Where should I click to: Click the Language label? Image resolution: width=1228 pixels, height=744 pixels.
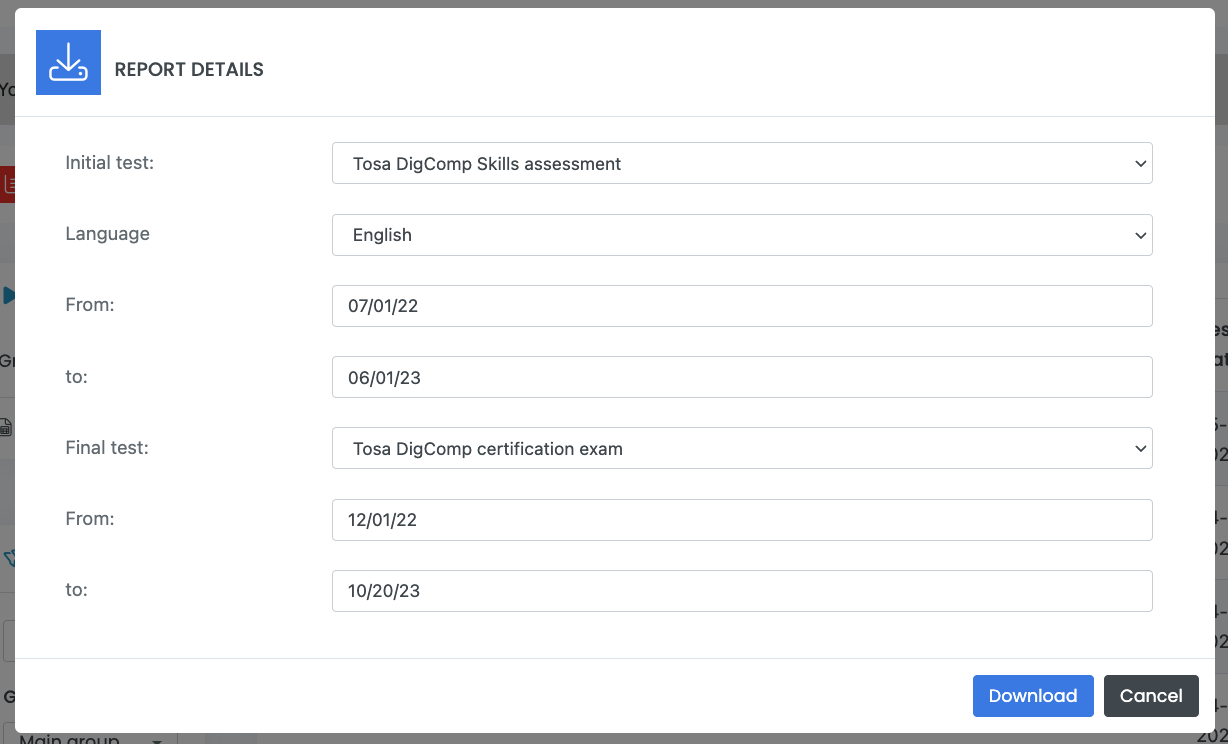click(107, 234)
